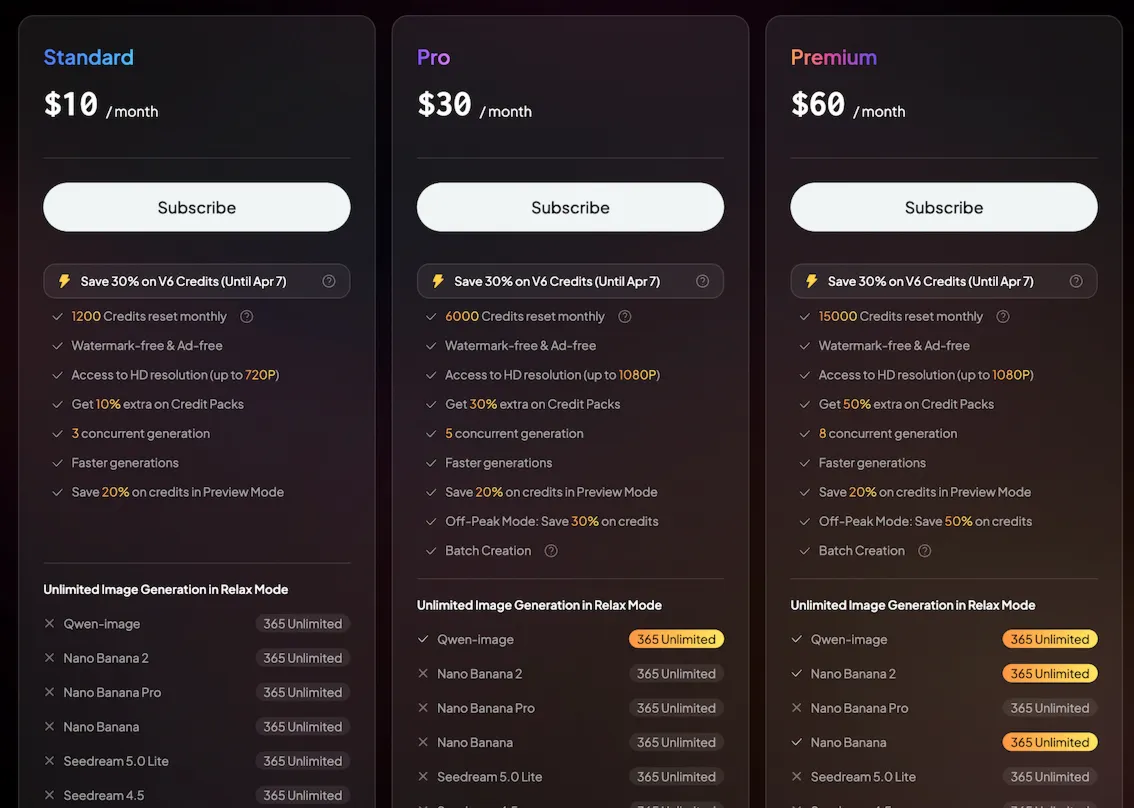Open info icon beside 6000 Credits
Screen dimensions: 1134x808
tap(625, 316)
